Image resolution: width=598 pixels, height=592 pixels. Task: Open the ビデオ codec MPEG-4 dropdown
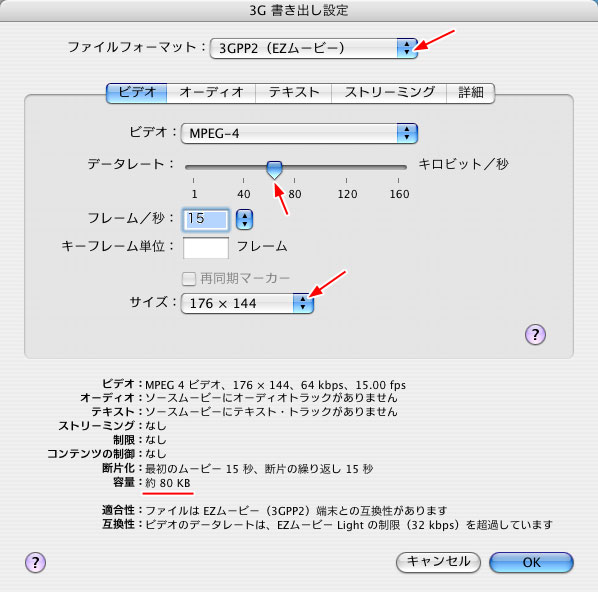pyautogui.click(x=299, y=134)
